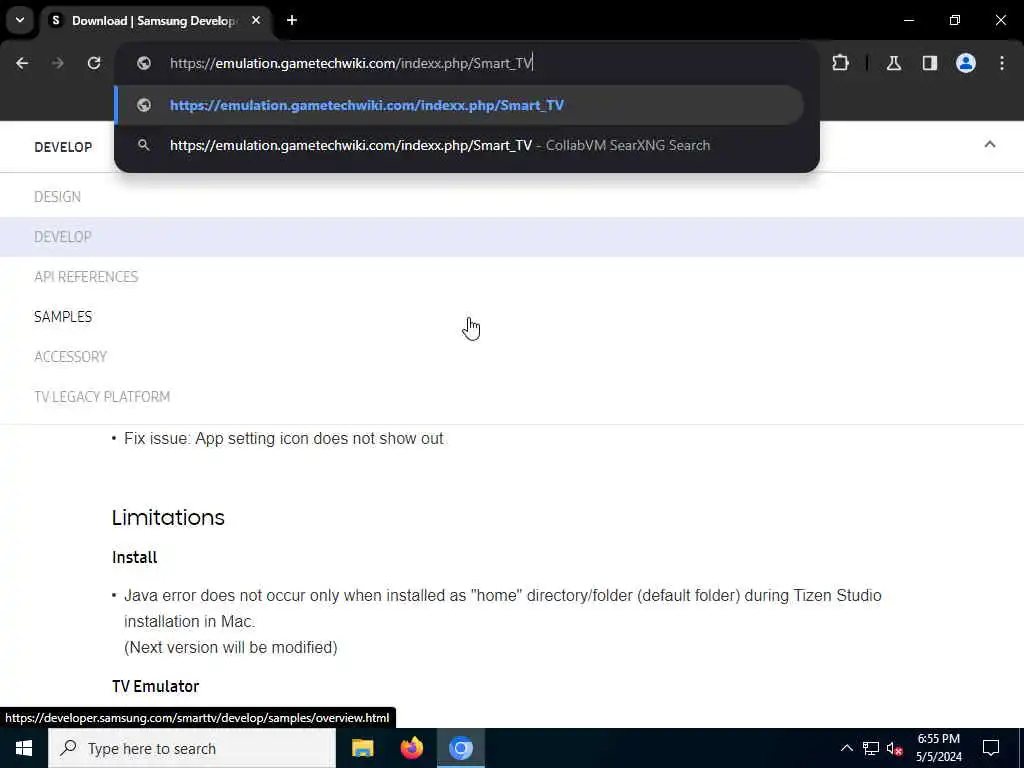Open a new tab with plus button
The image size is (1024, 768).
tap(292, 20)
